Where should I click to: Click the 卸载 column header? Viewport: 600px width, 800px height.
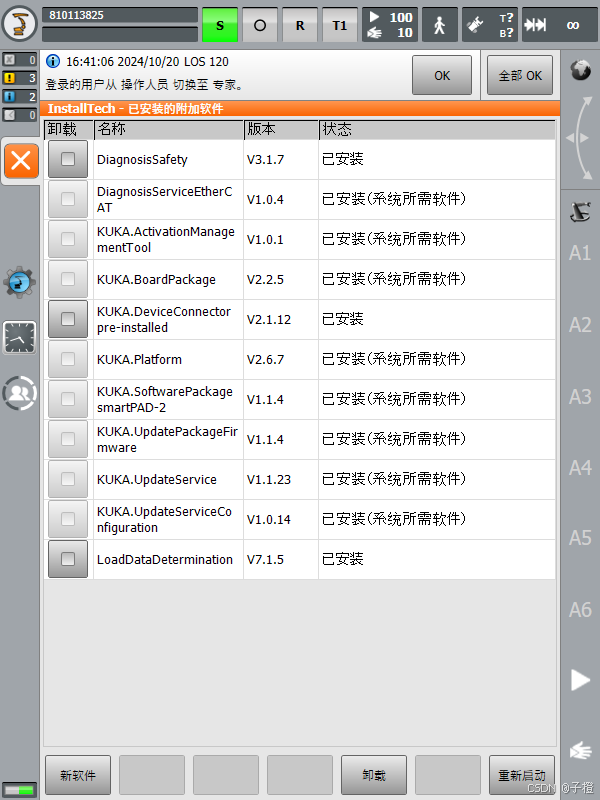(69, 130)
